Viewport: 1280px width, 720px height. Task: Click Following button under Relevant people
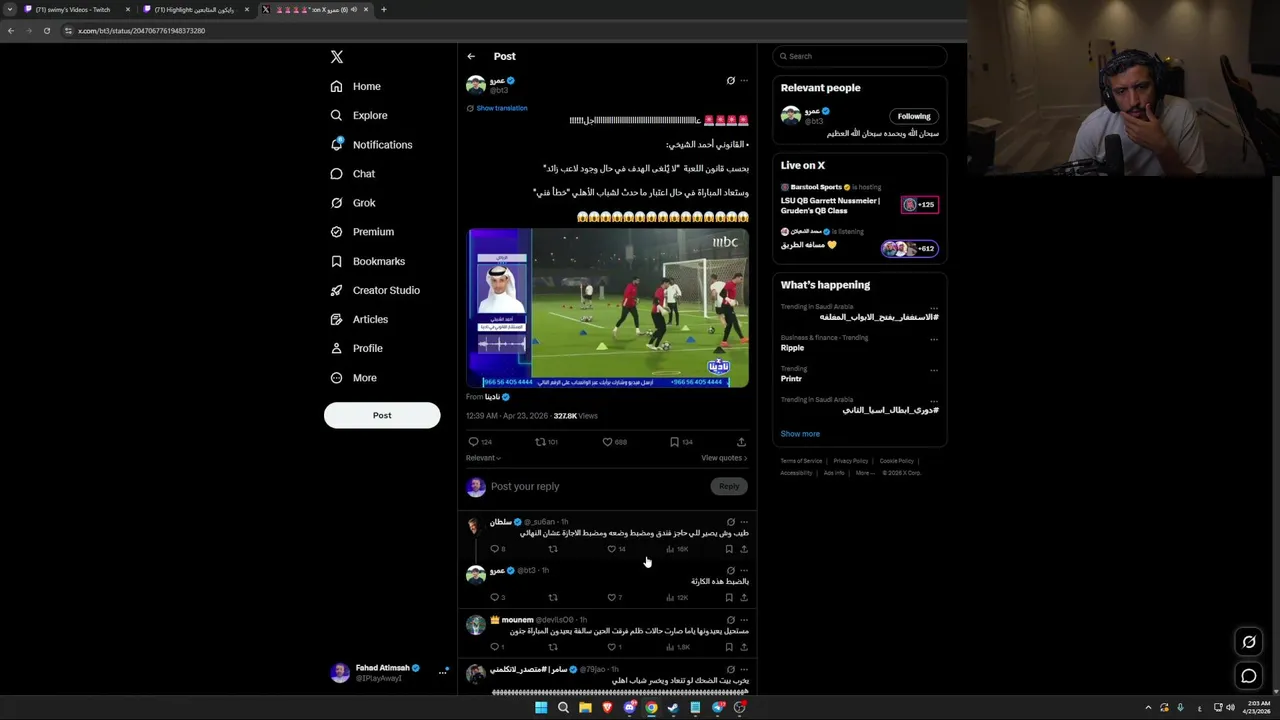coord(913,116)
